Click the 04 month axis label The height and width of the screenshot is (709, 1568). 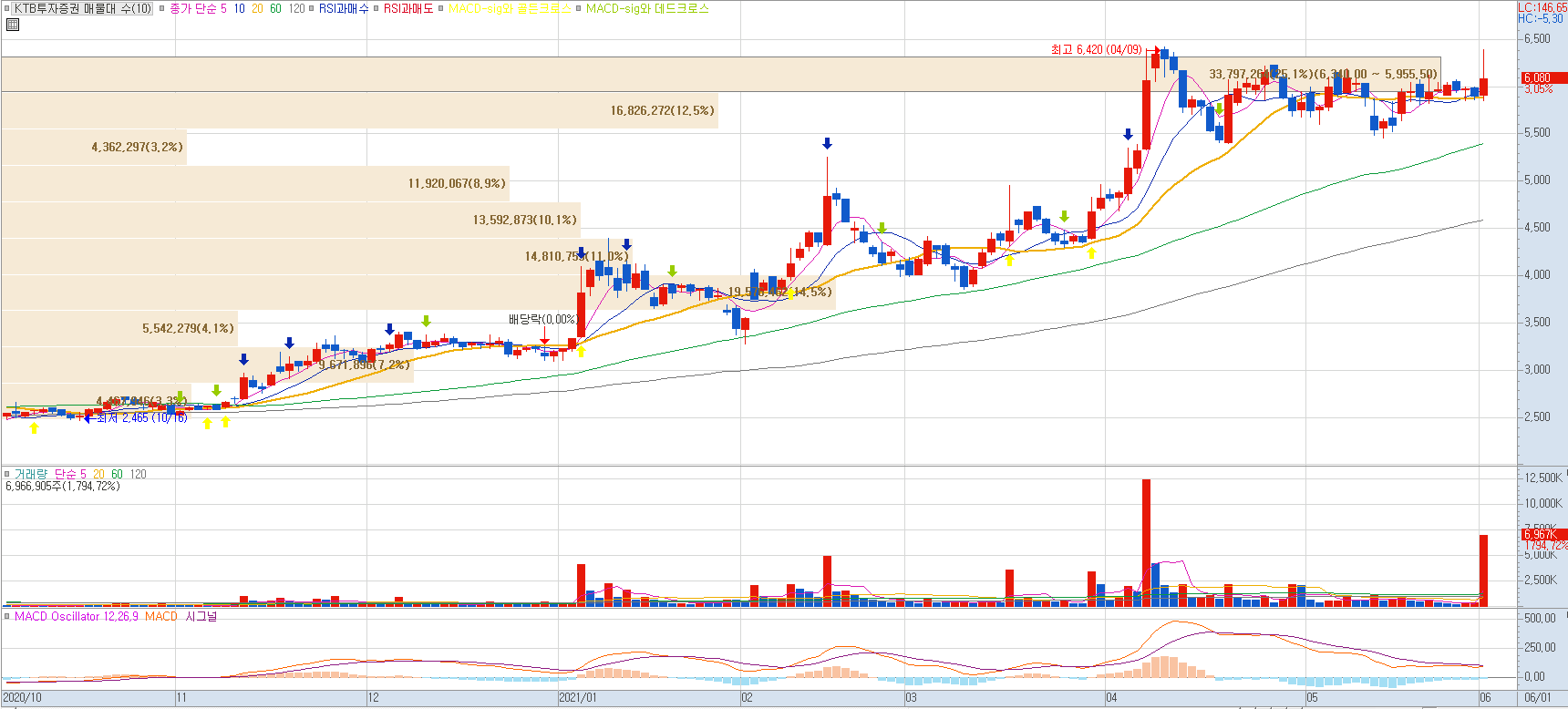pyautogui.click(x=1111, y=697)
